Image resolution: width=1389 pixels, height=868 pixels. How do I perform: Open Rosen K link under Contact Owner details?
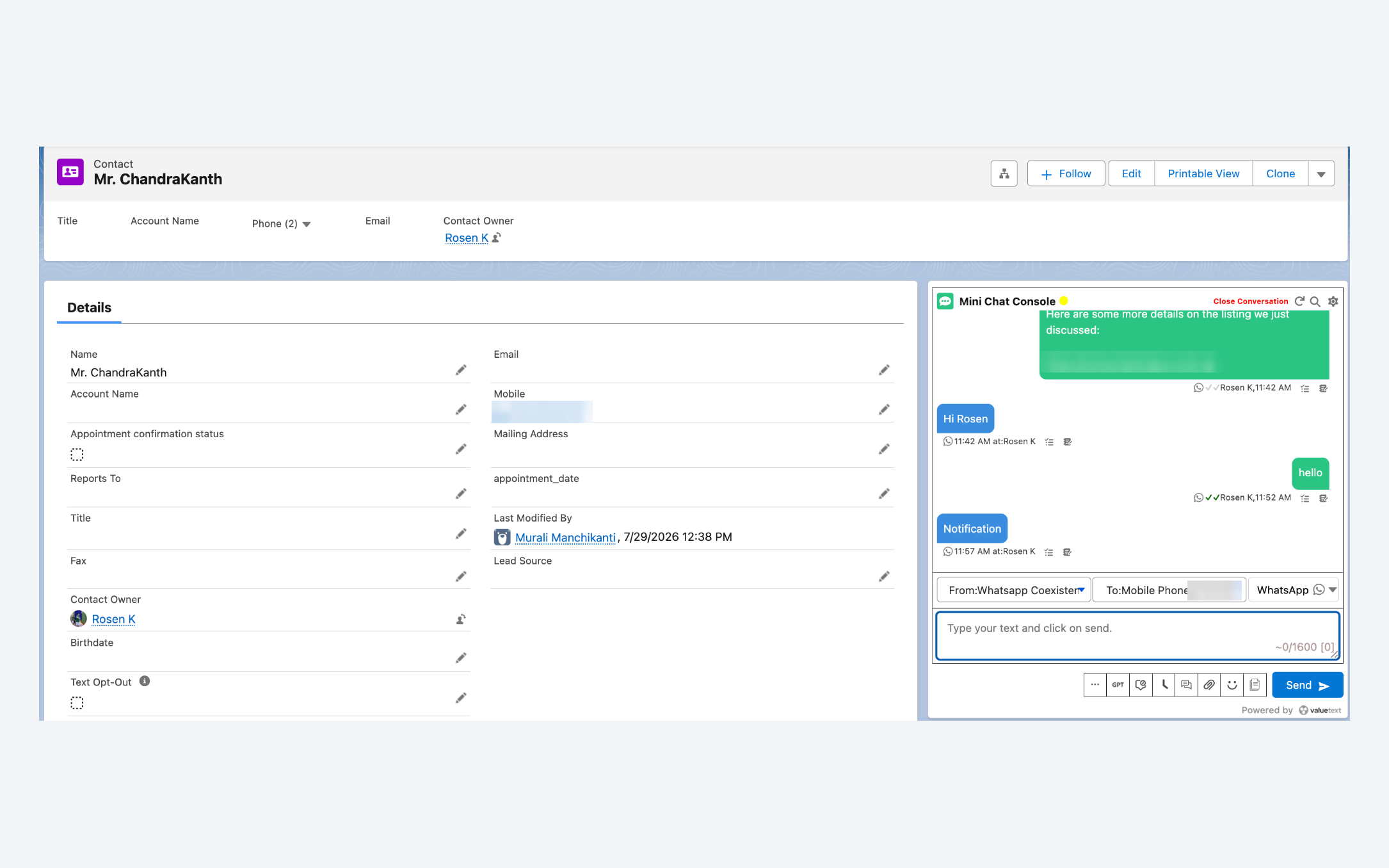click(113, 619)
